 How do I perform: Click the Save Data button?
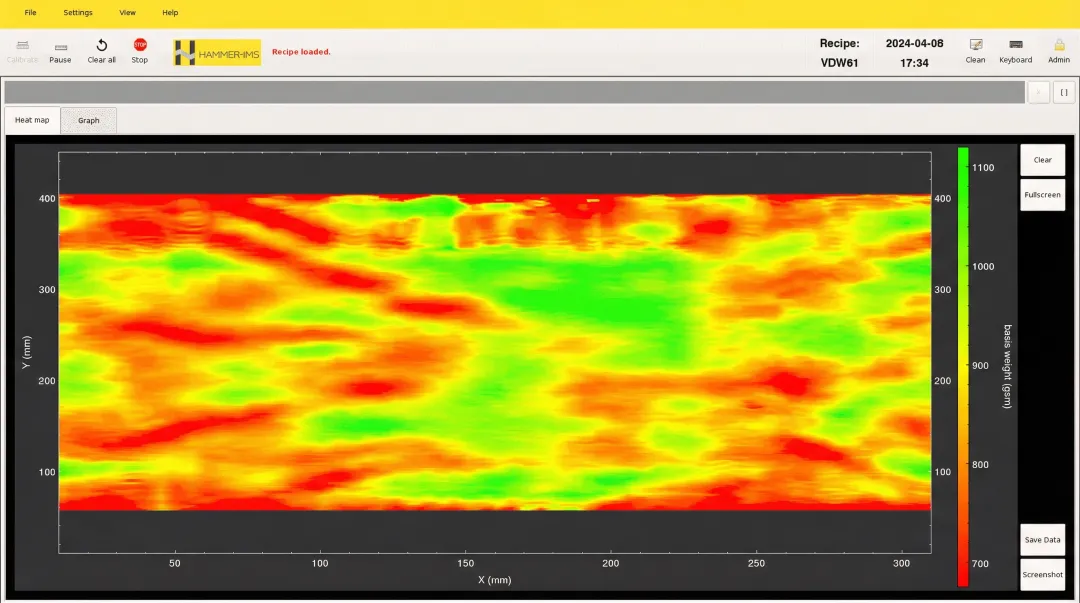(x=1042, y=540)
